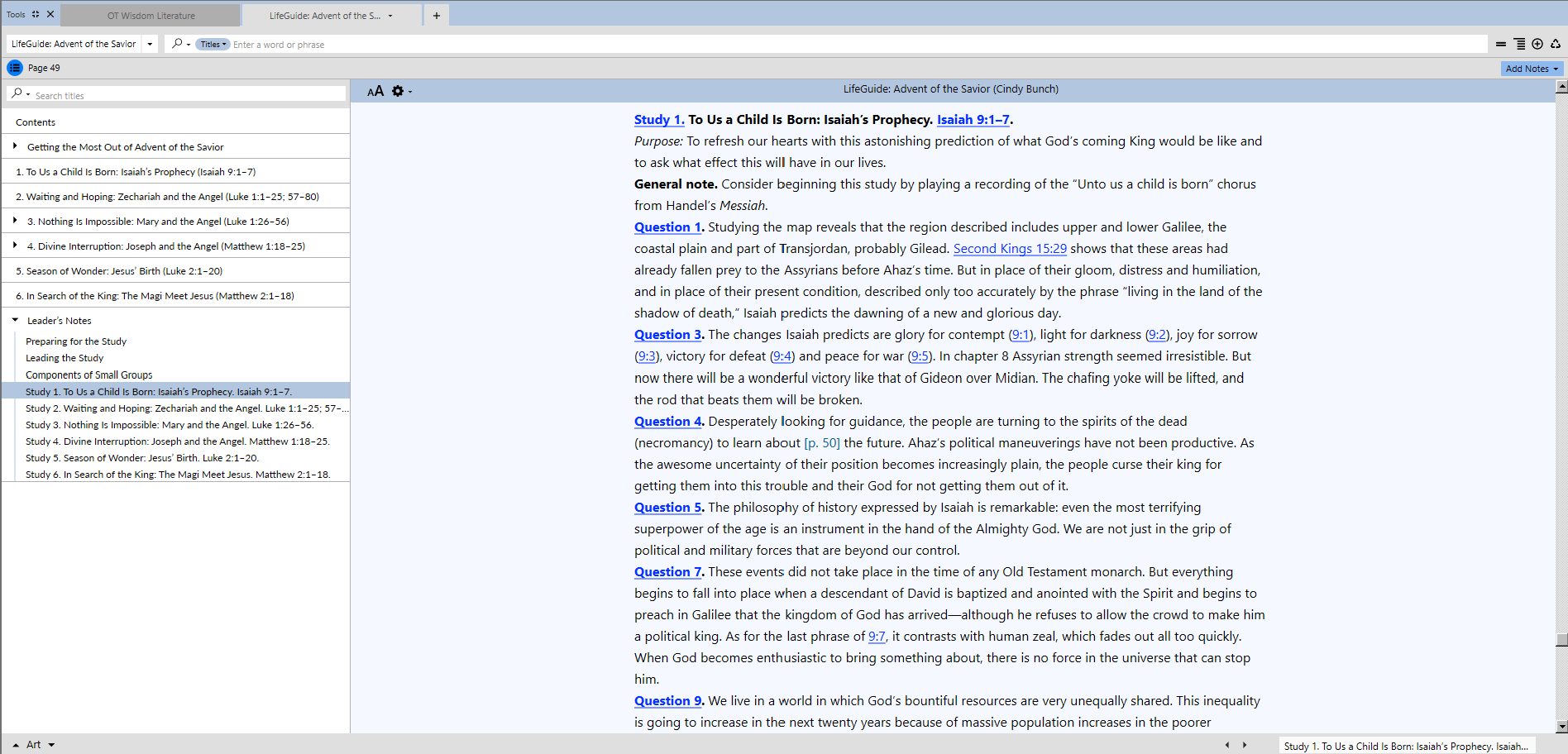Open the 9:4 verse link
Screen dimensions: 1568x754
click(782, 356)
